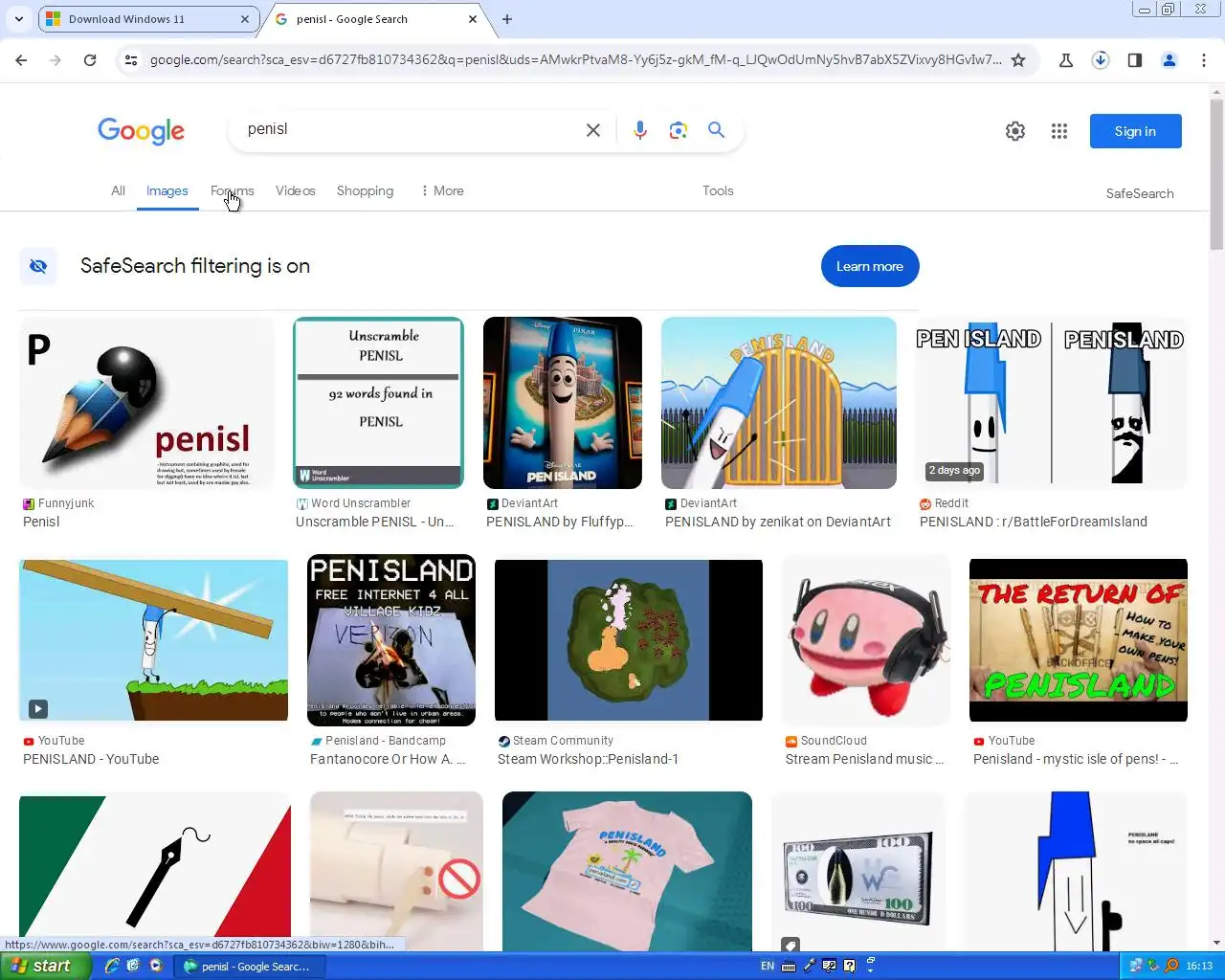Select the All search tab
1225x980 pixels.
click(118, 190)
